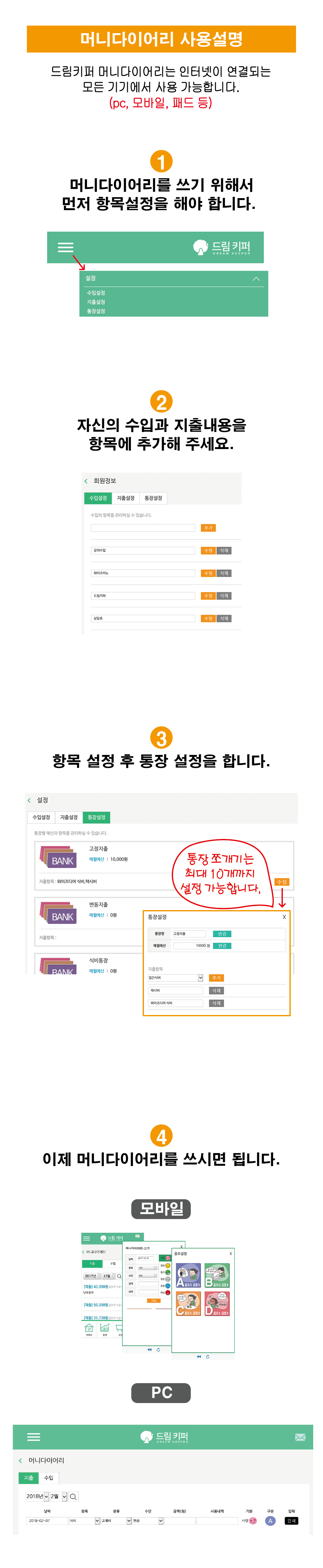Click the black 입력 button
This screenshot has height=1568, width=323.
point(291,1521)
